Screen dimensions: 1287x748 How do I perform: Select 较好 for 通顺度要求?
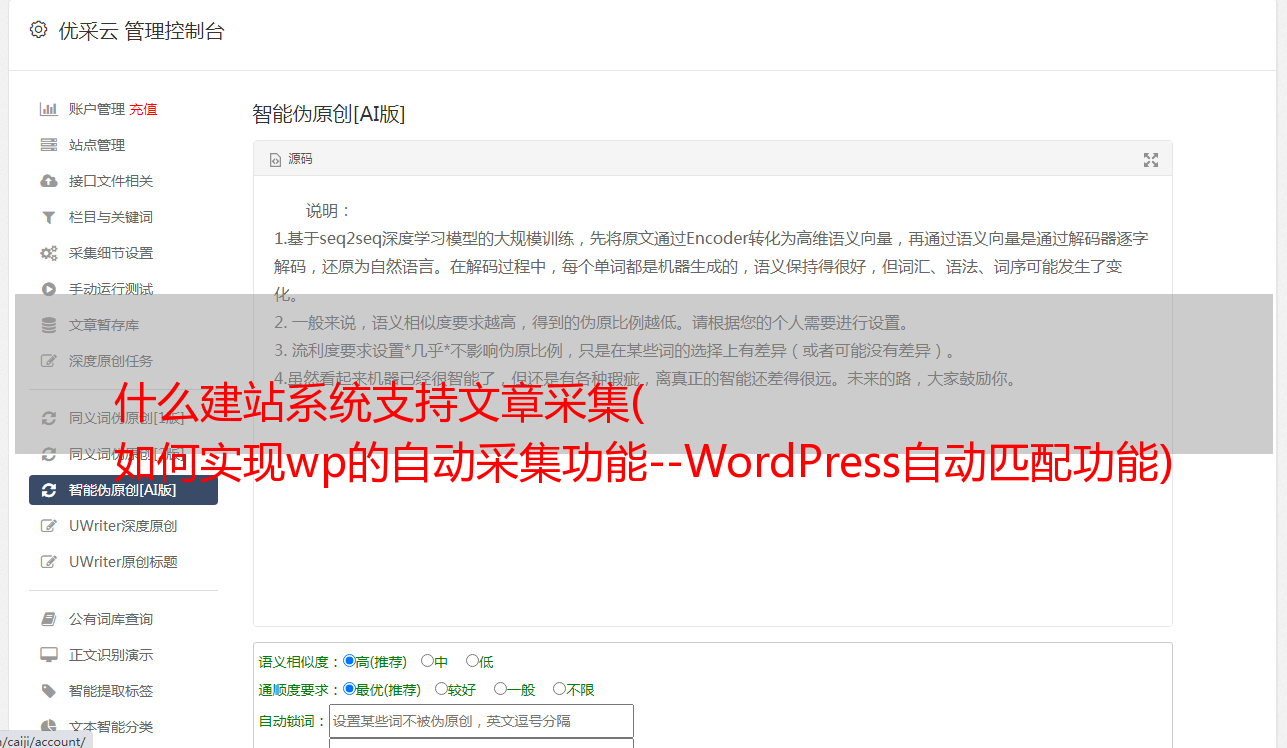441,689
